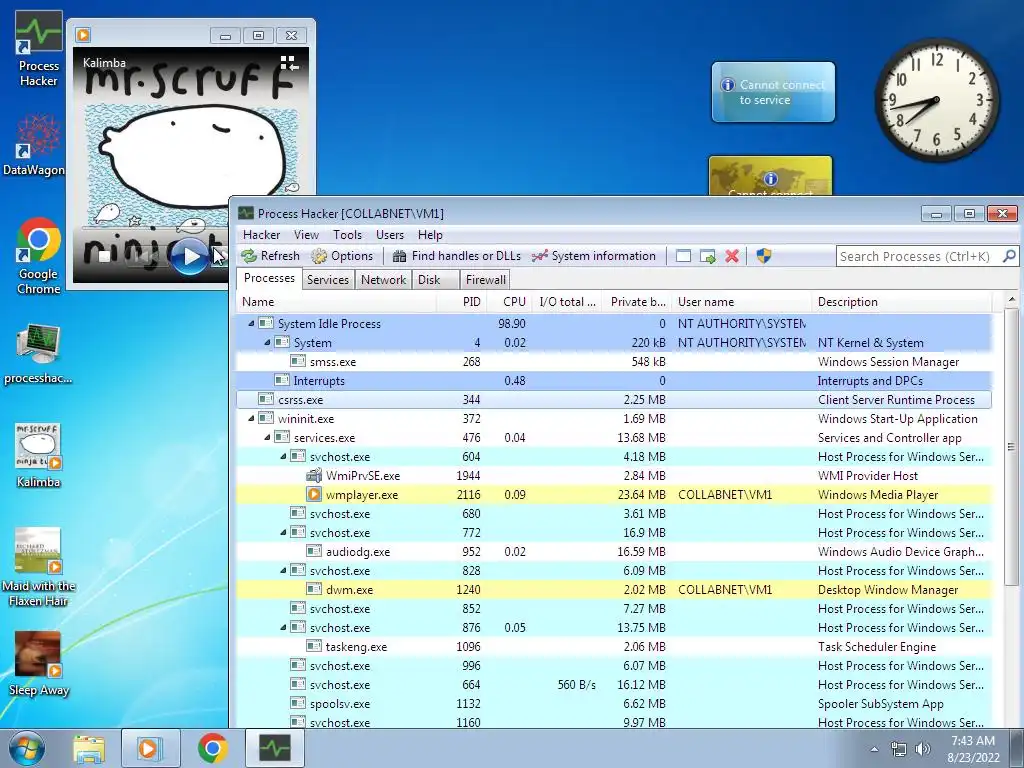
Task: Select the dwm.exe process row
Action: coord(614,590)
